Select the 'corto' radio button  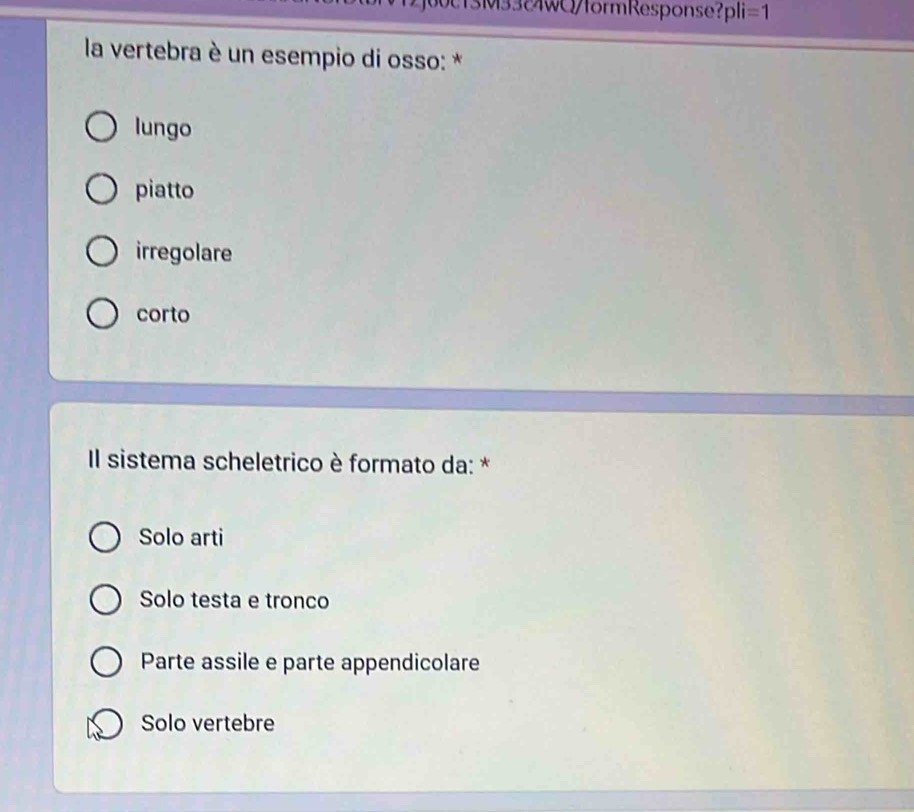pos(103,314)
